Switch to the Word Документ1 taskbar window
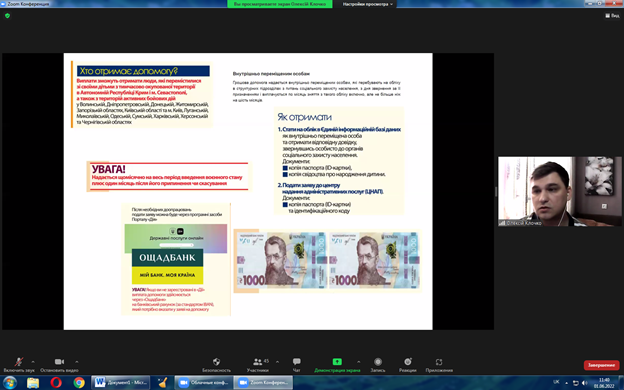The width and height of the screenshot is (624, 390). click(x=121, y=382)
